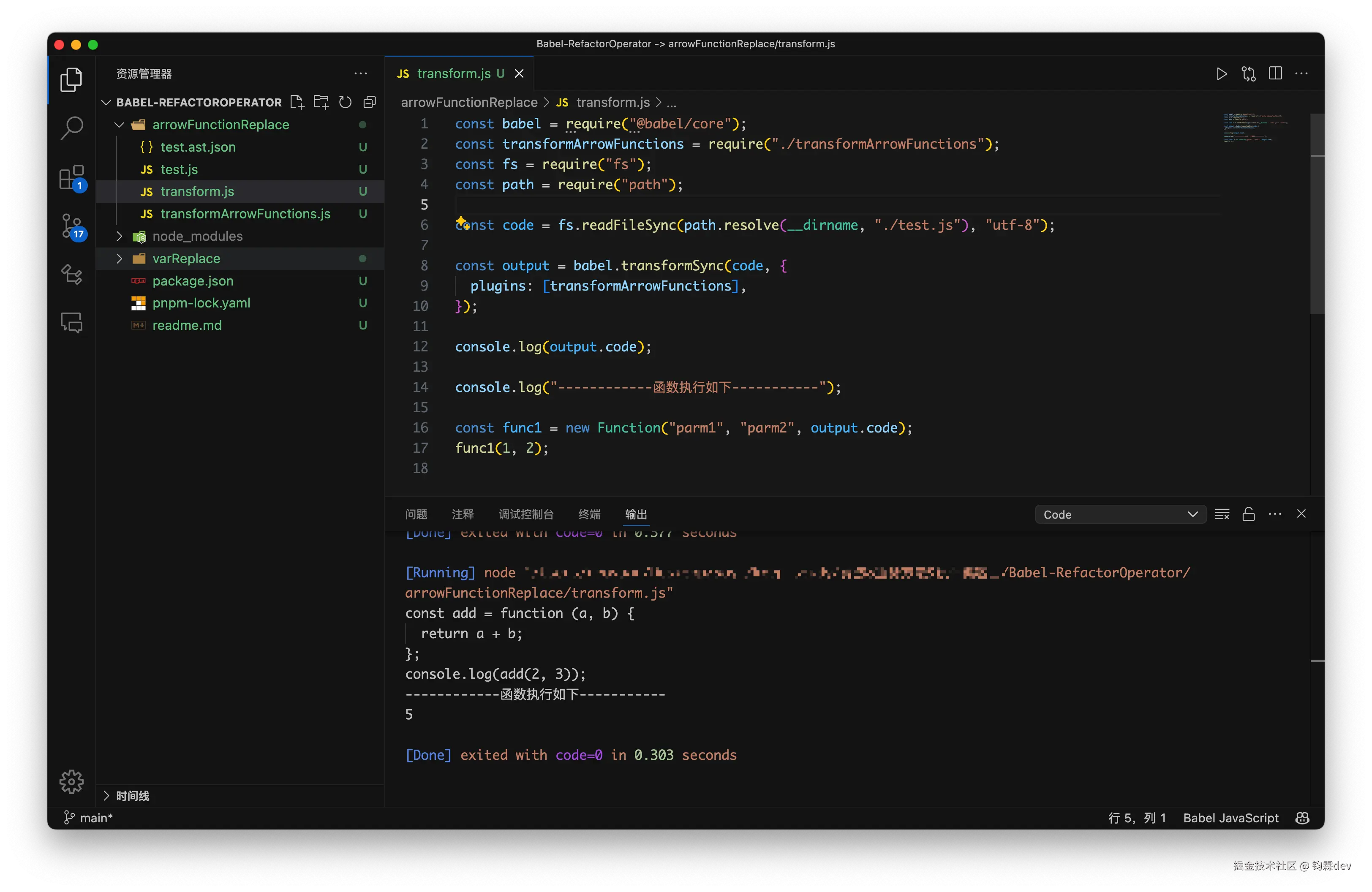Clear the output panel contents
The height and width of the screenshot is (892, 1372).
point(1222,514)
